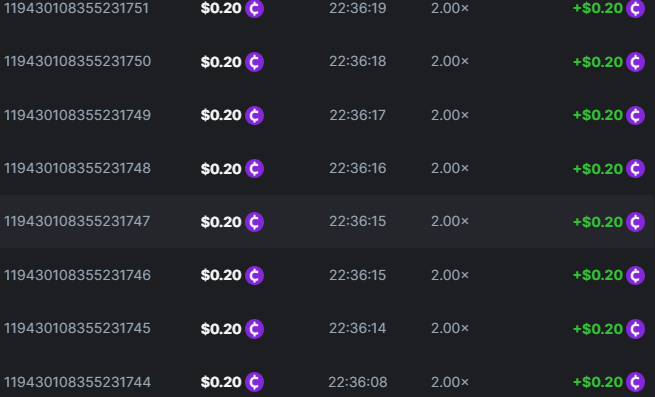Click 2.00× multiplier in the 22:36:17 row

tap(450, 115)
